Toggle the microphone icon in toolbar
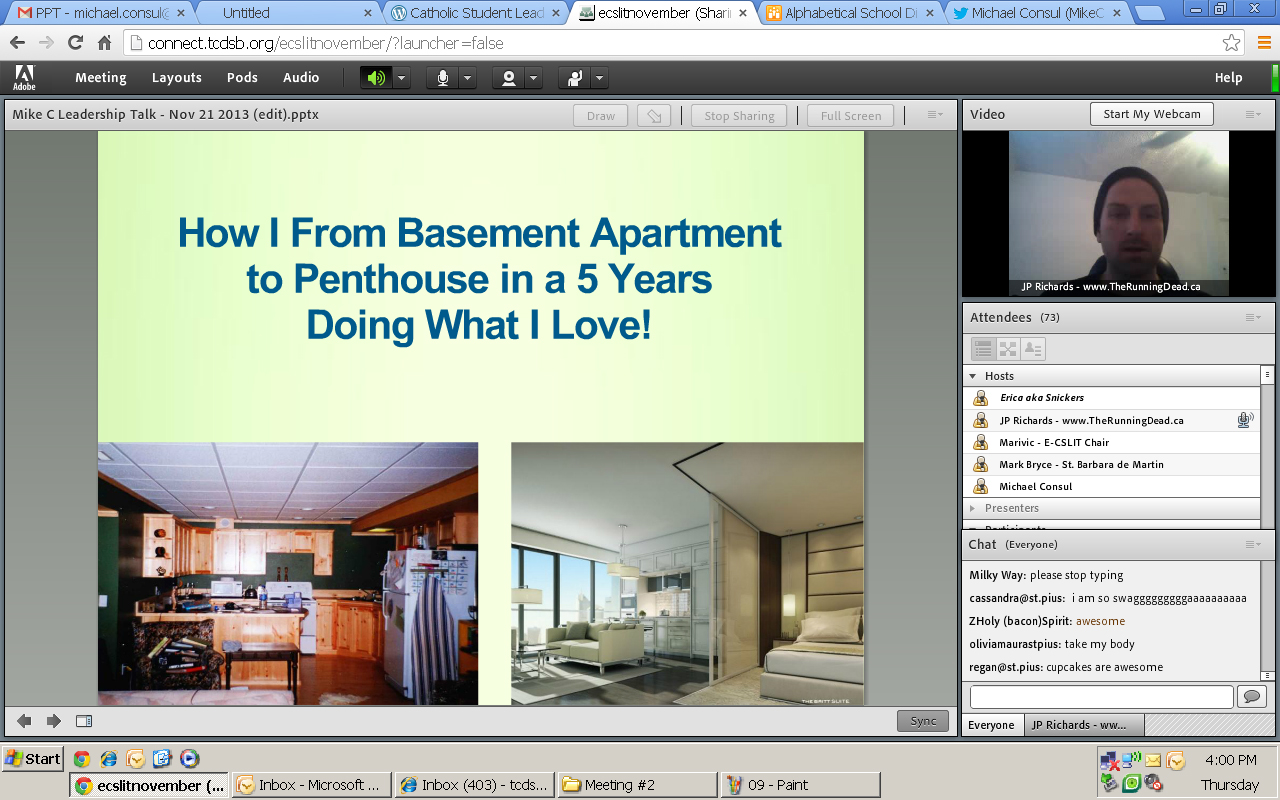The height and width of the screenshot is (800, 1280). point(442,78)
